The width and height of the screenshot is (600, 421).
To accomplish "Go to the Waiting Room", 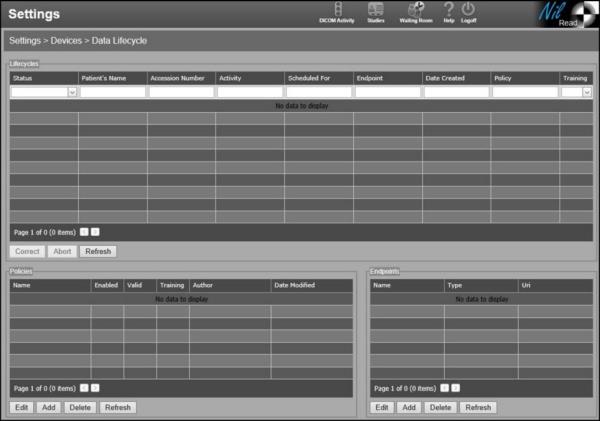I will pyautogui.click(x=415, y=11).
